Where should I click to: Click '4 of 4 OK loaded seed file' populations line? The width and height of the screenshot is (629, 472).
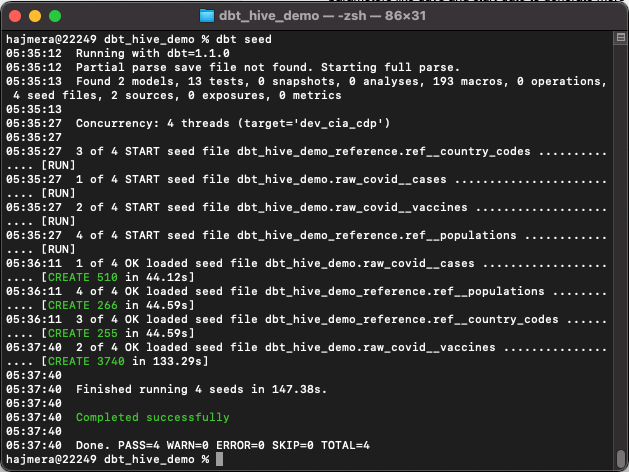click(x=341, y=292)
